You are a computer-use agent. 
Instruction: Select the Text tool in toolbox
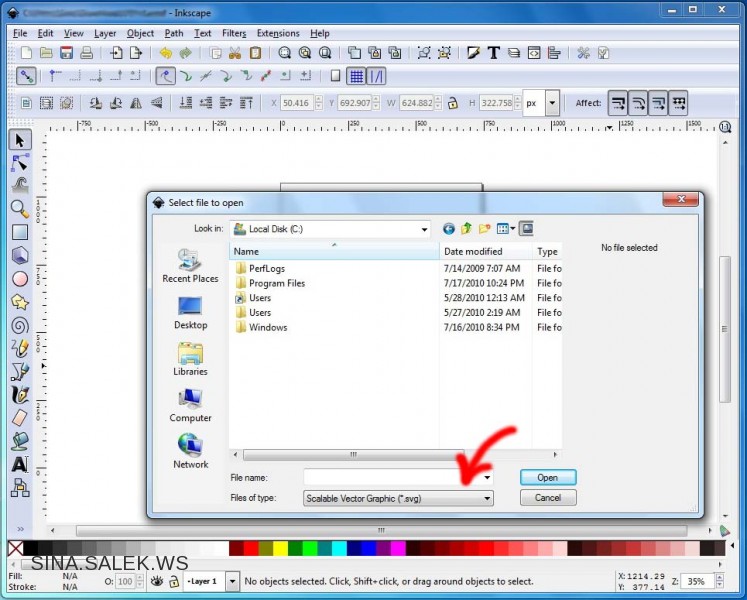20,464
